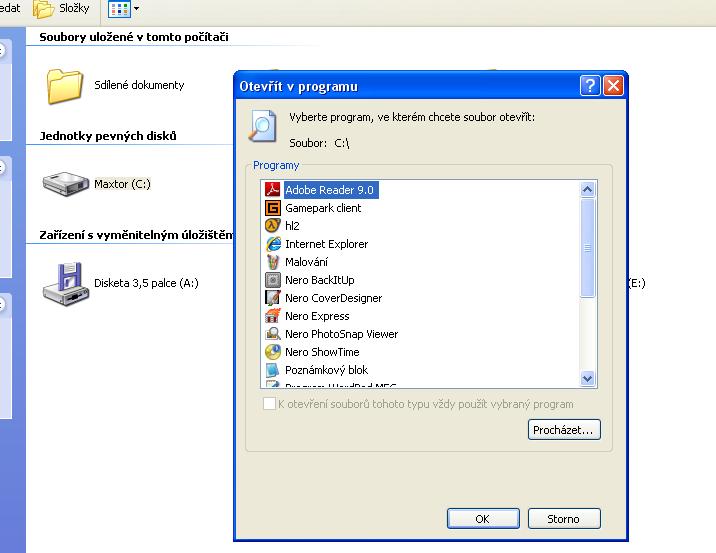The height and width of the screenshot is (553, 716).
Task: Click the dialog help question mark button
Action: tap(590, 85)
